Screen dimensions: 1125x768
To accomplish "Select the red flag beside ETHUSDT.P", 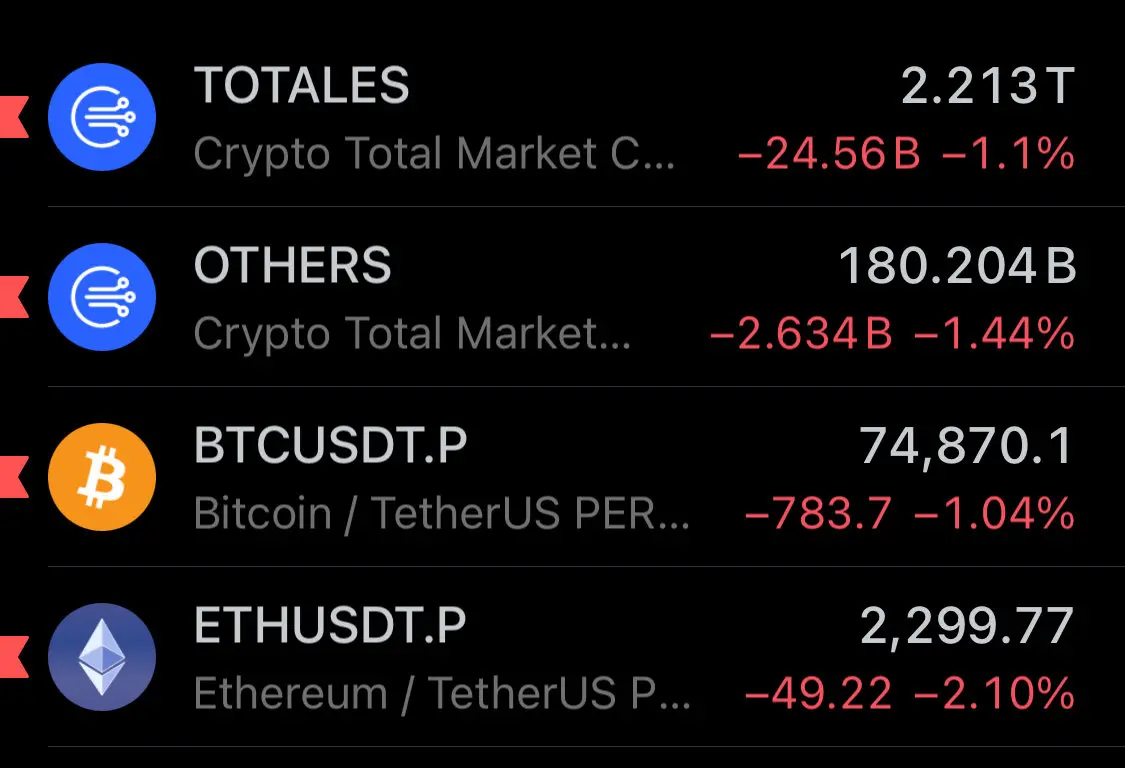I will click(14, 657).
